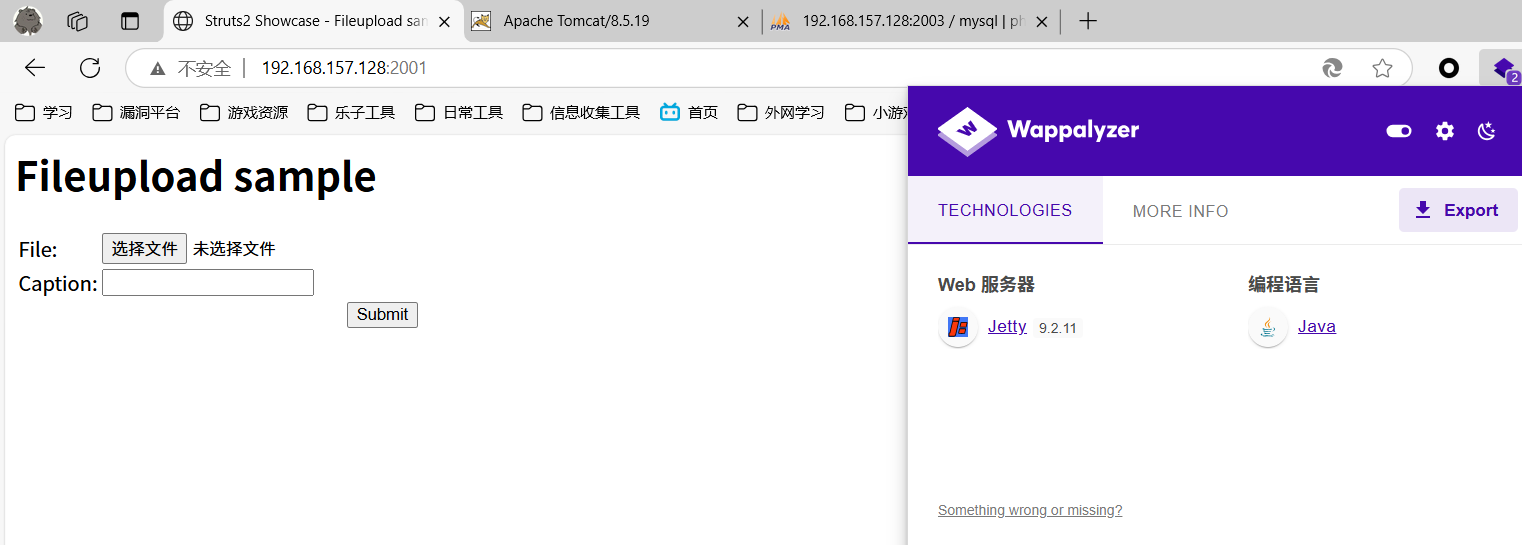Viewport: 1522px width, 545px height.
Task: Open the workspaces icon in tab bar
Action: click(x=78, y=21)
